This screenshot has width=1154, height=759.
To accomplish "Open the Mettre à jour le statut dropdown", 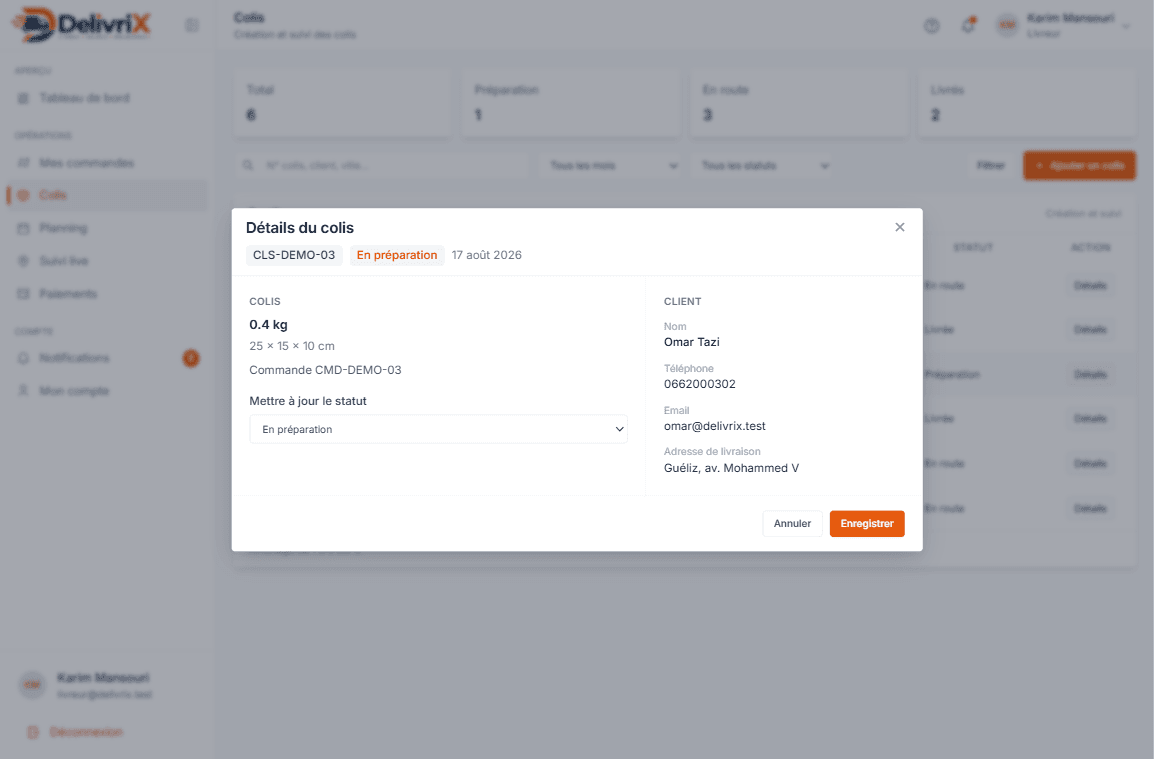I will click(439, 429).
